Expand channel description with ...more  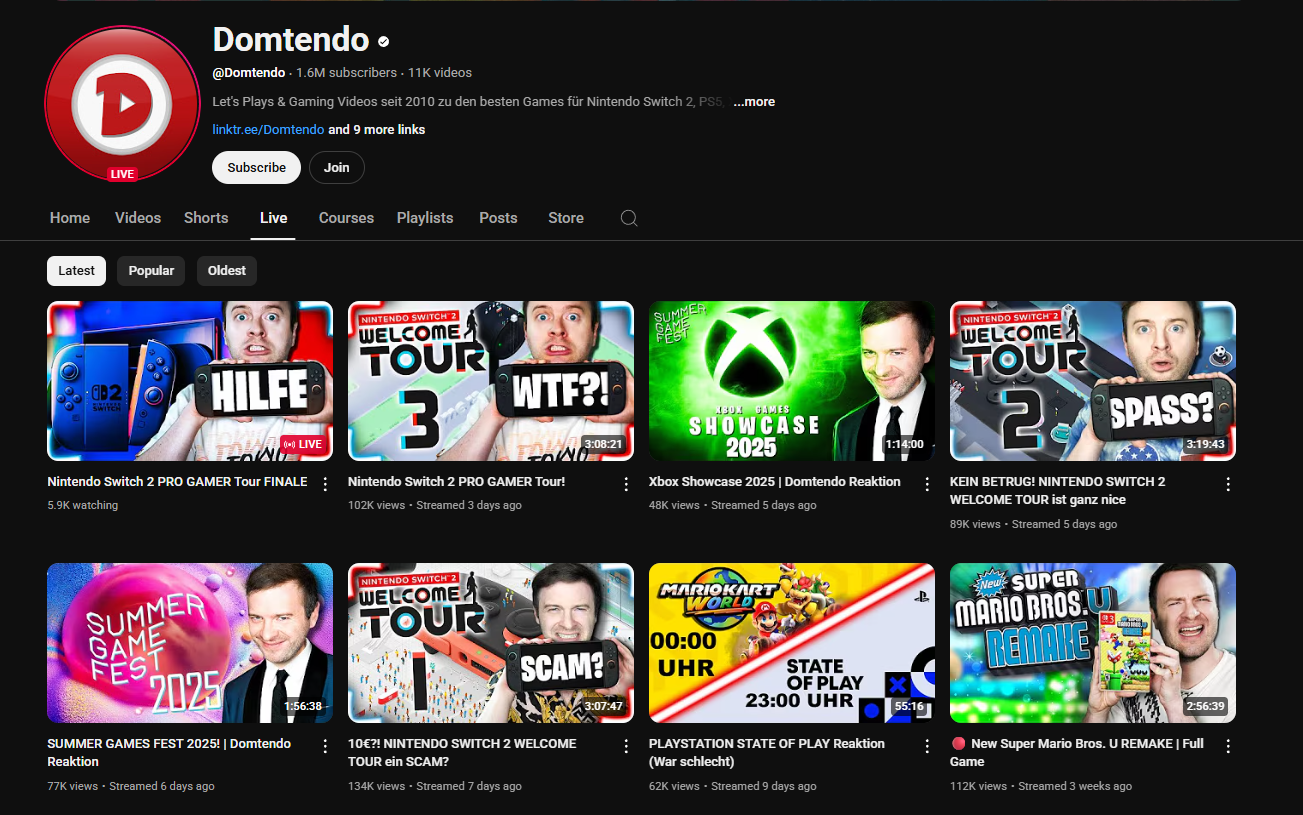click(x=754, y=102)
